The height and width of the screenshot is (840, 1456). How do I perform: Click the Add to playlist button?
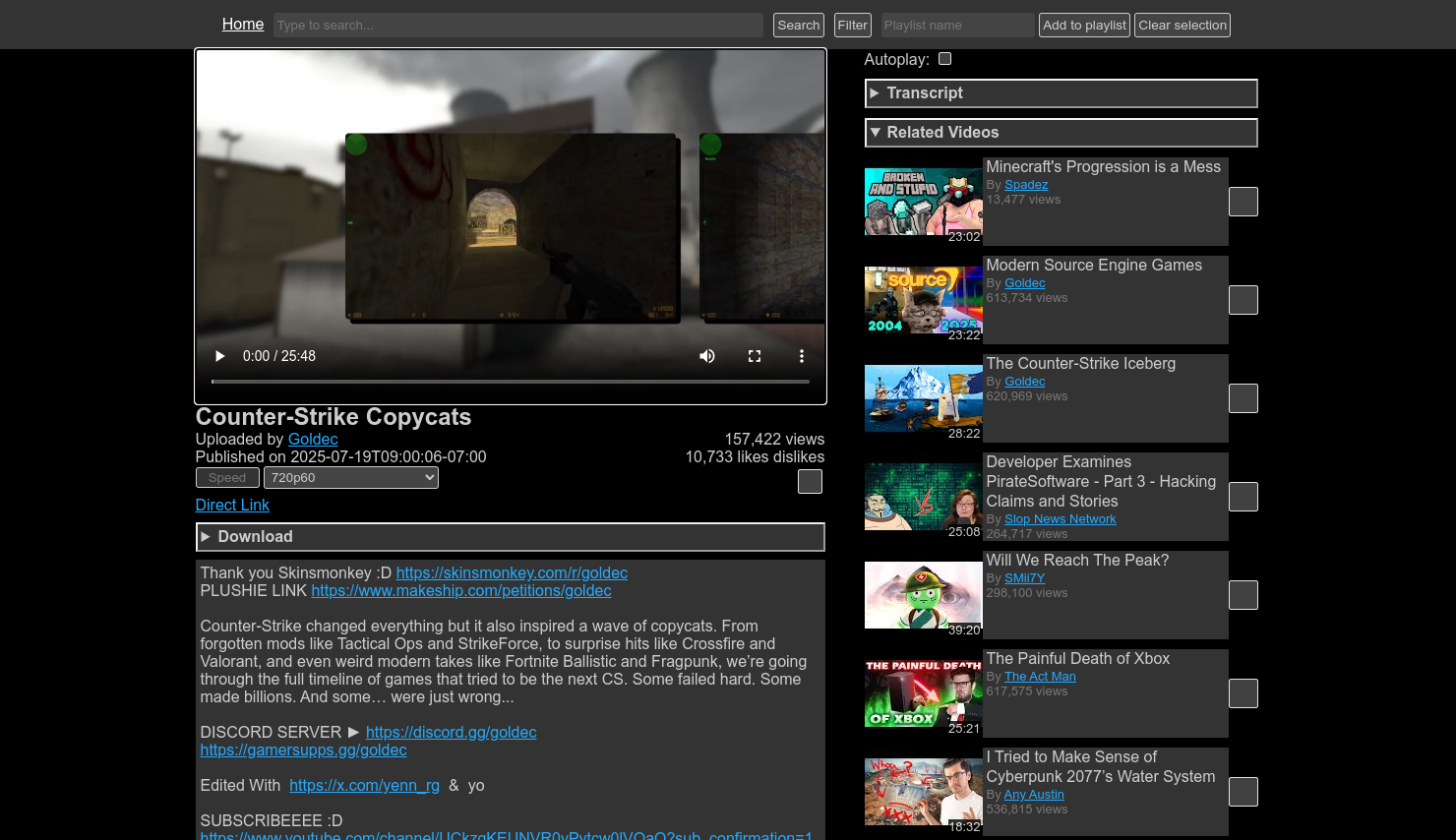pyautogui.click(x=1085, y=26)
